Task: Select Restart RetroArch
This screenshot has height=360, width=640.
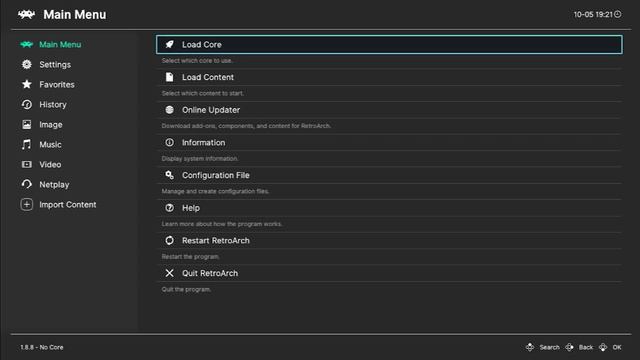Action: point(389,240)
